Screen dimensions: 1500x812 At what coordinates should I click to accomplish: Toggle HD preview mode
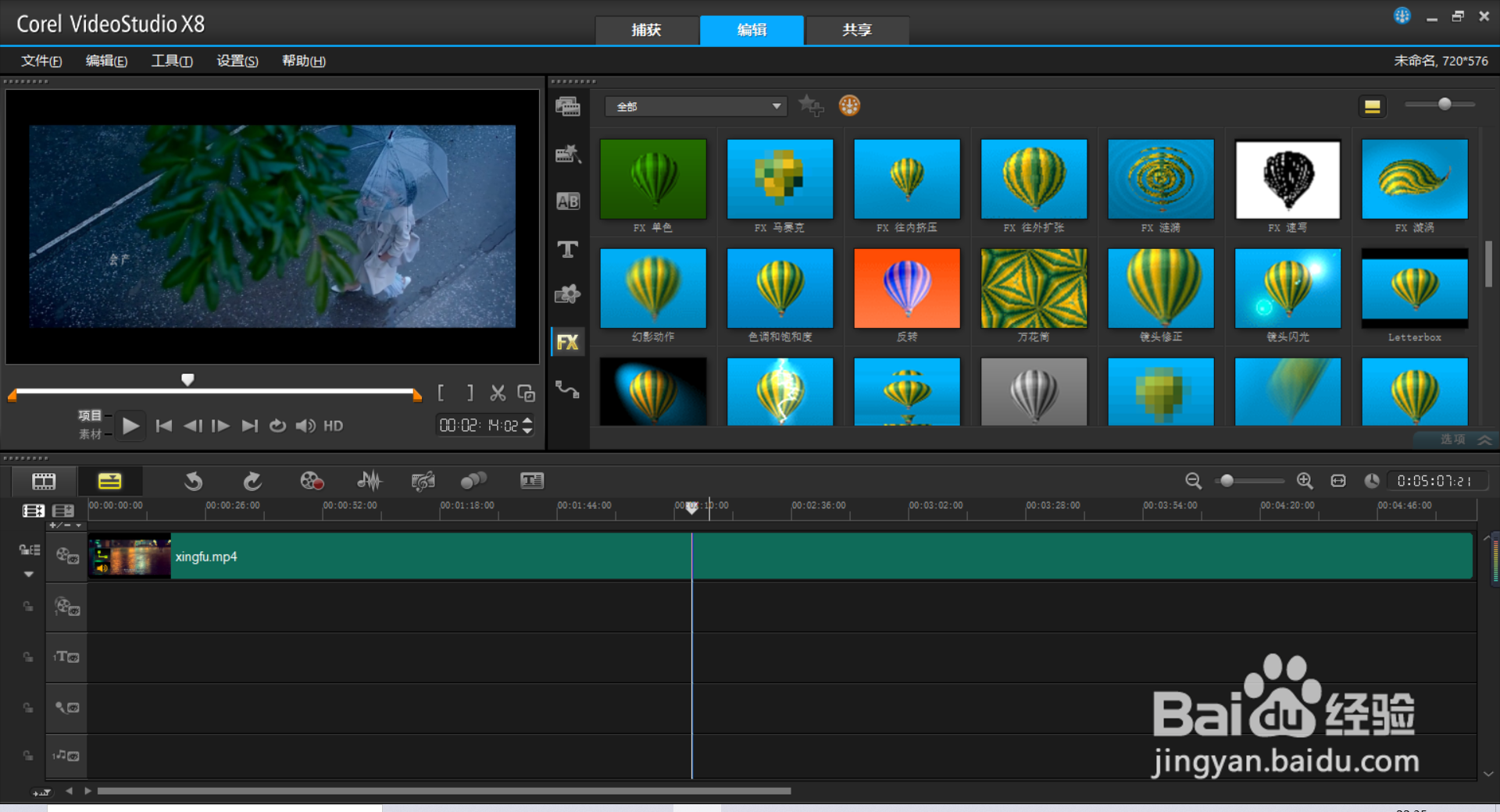click(x=334, y=426)
